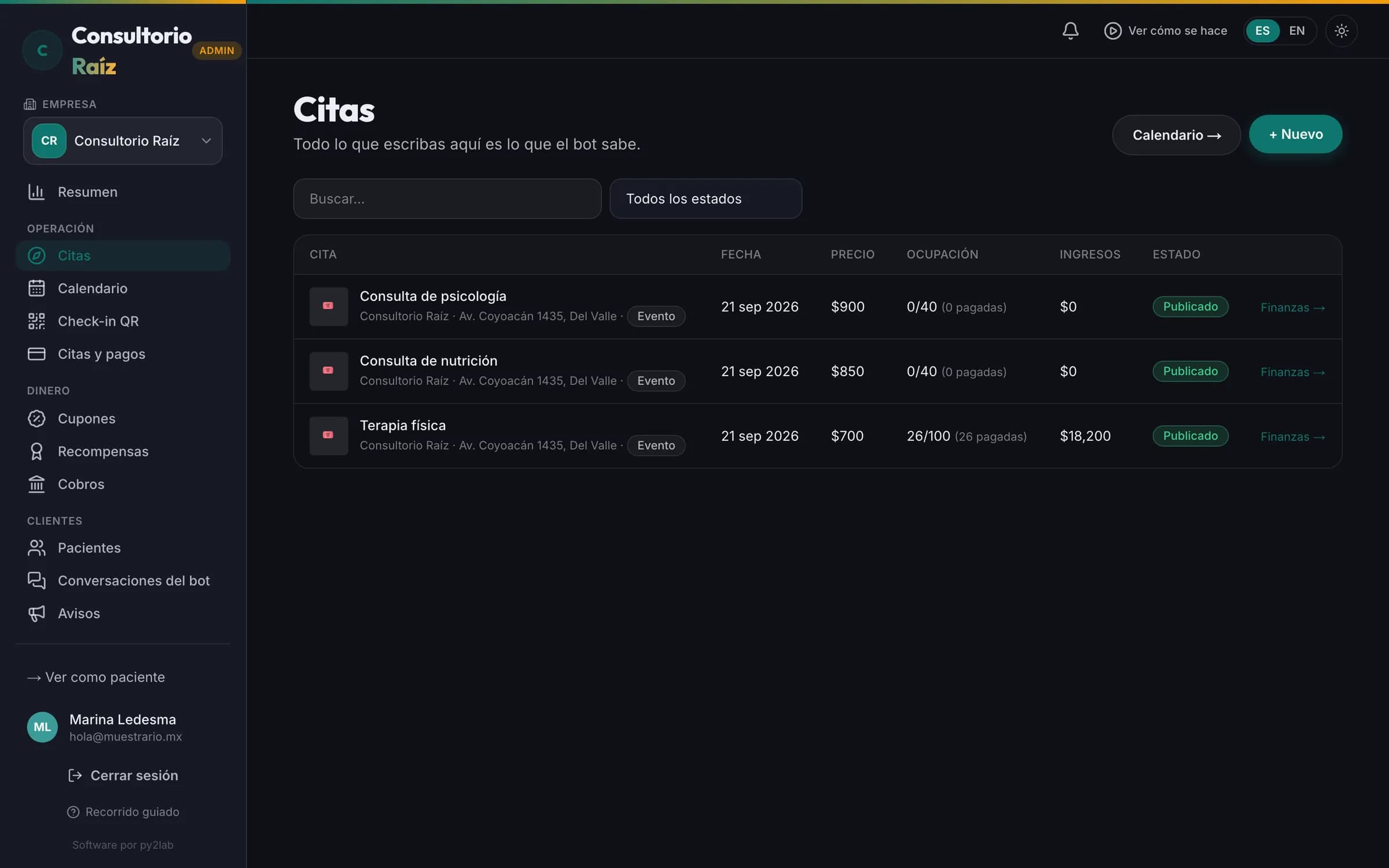This screenshot has height=868, width=1389.
Task: Click the Consulta de psicología title
Action: [x=433, y=296]
